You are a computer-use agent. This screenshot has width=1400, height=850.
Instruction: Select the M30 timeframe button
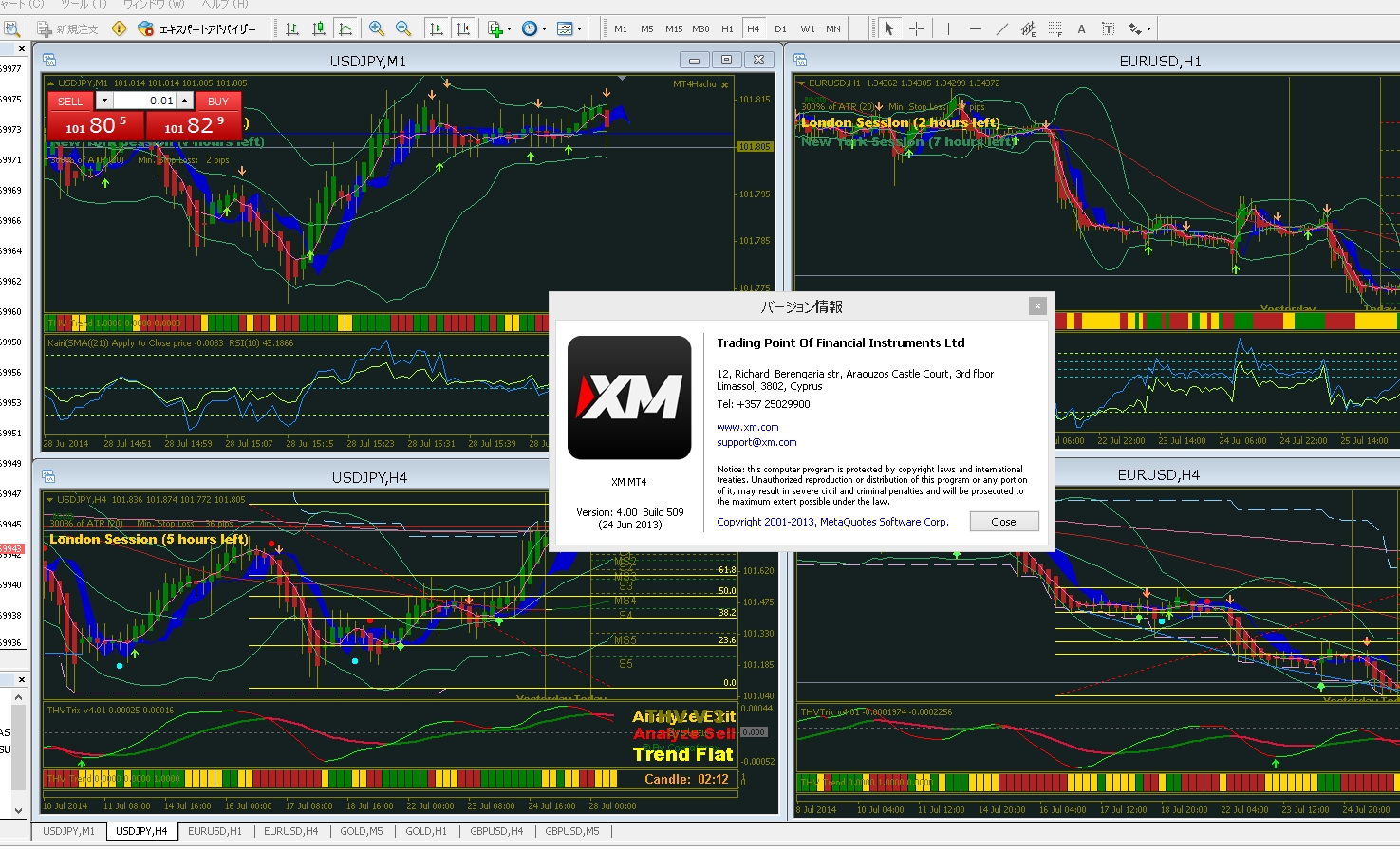pos(700,28)
